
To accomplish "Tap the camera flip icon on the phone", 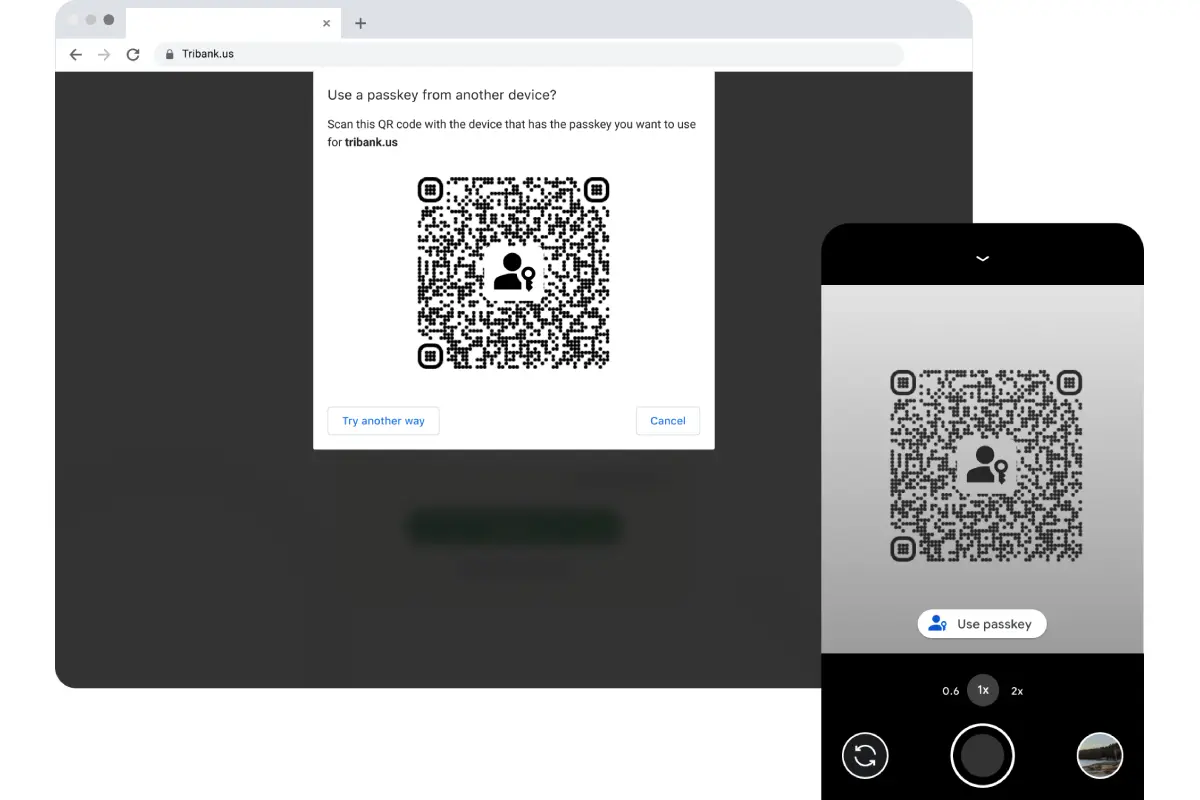I will click(864, 755).
